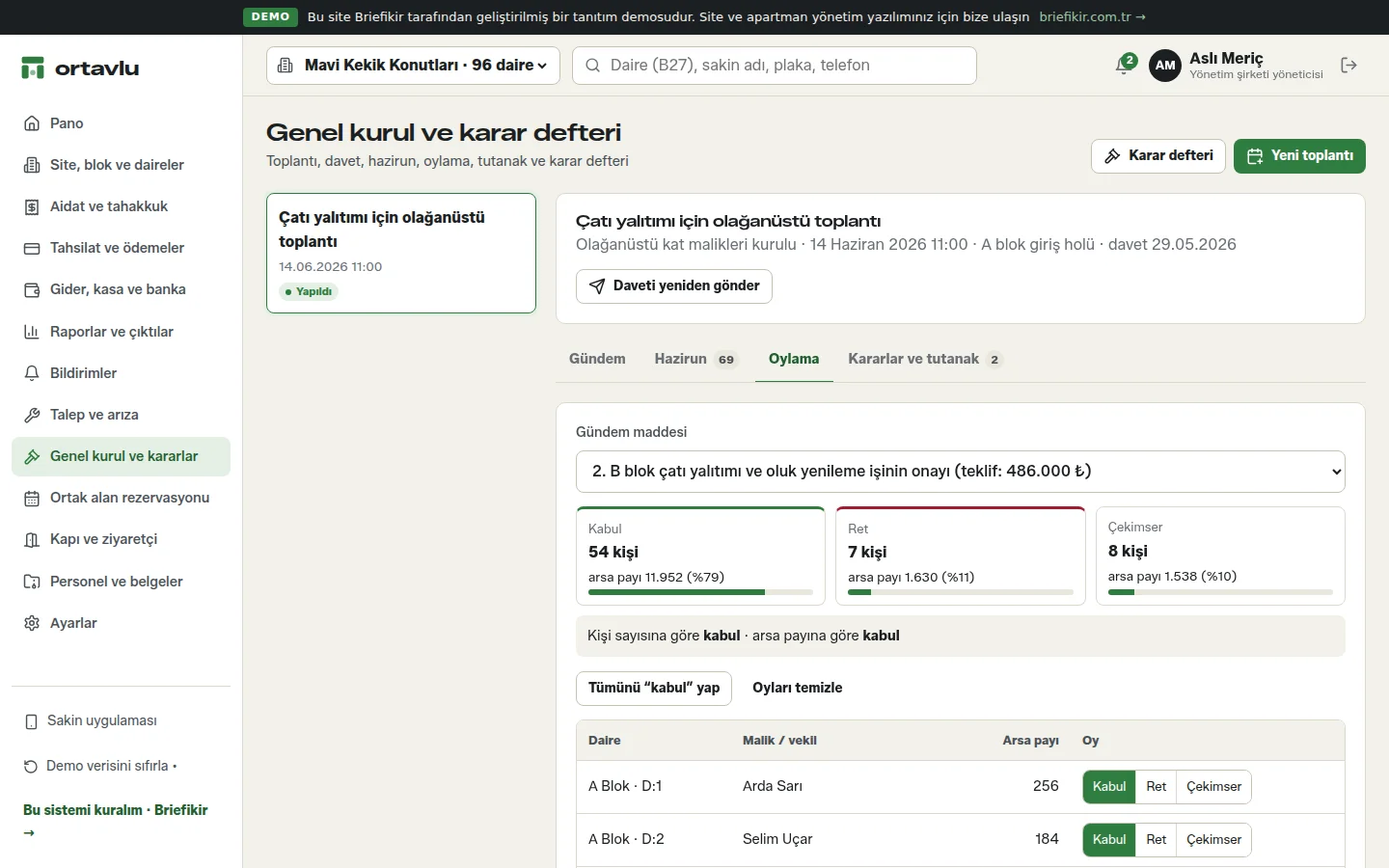Go to Talep ve arıza
The height and width of the screenshot is (868, 1389).
[x=121, y=415]
